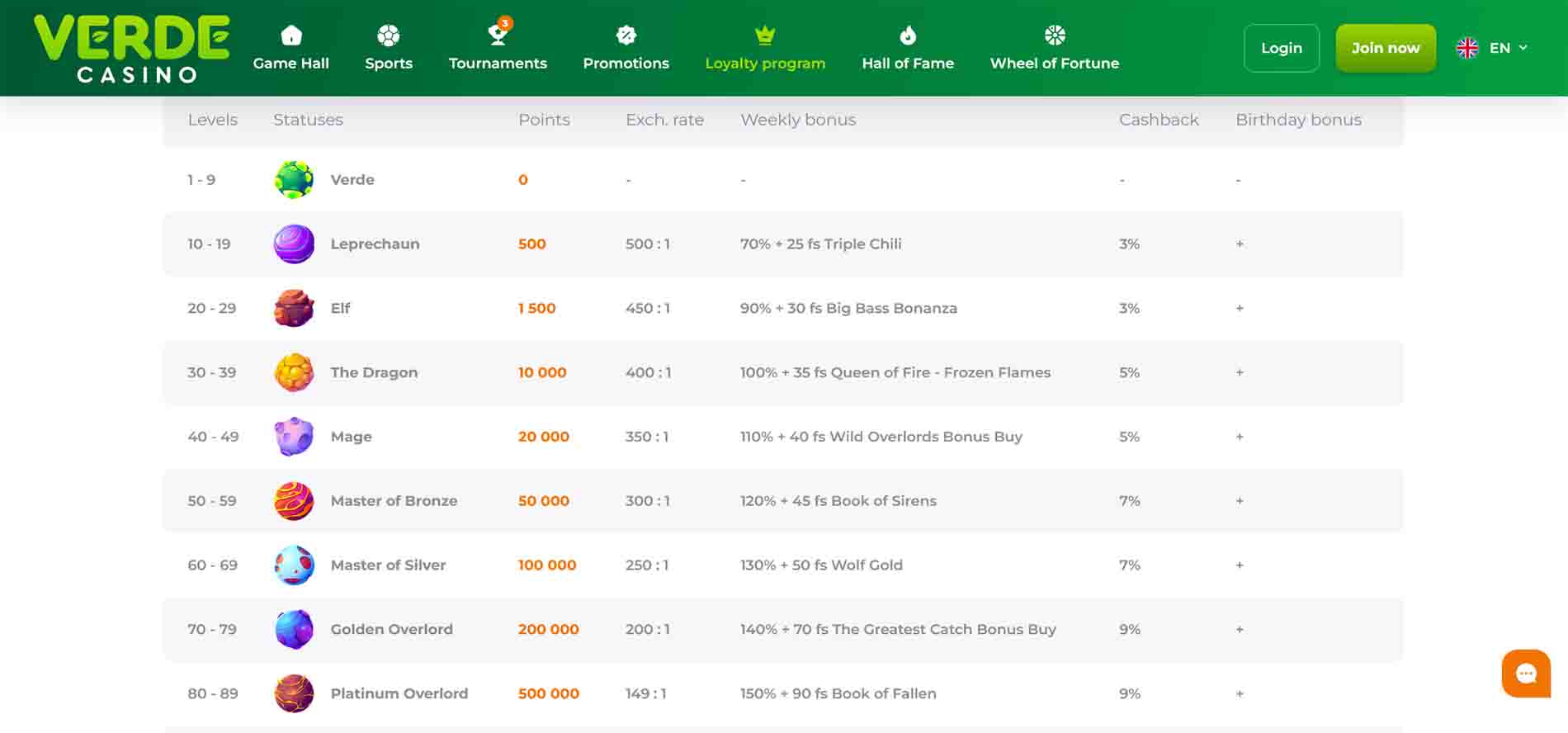The width and height of the screenshot is (1568, 733).
Task: Click the Weekly bonus column header
Action: point(798,120)
